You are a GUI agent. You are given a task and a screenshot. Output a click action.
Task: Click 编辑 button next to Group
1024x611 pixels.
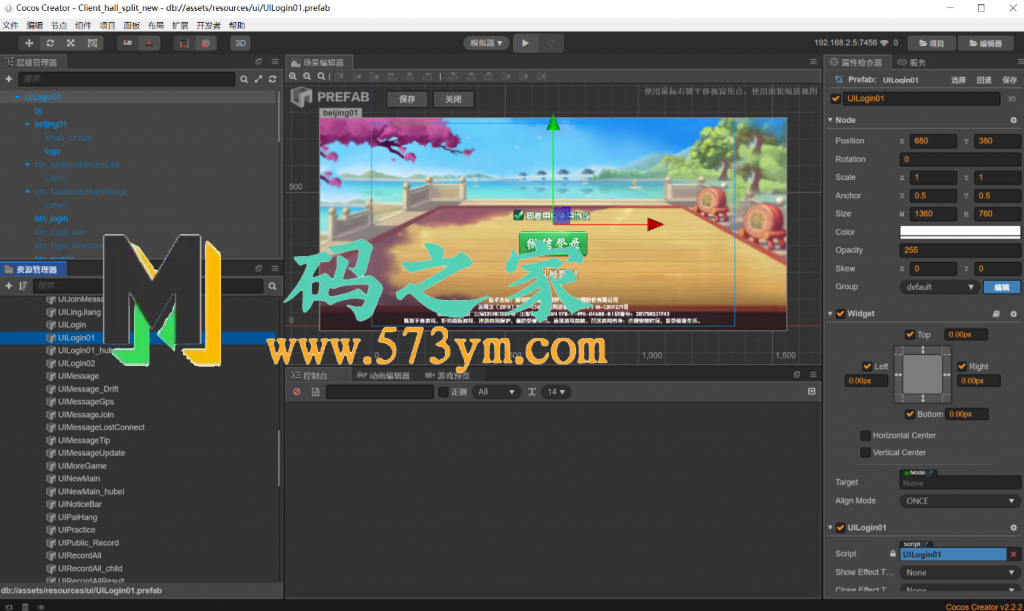coord(1001,287)
